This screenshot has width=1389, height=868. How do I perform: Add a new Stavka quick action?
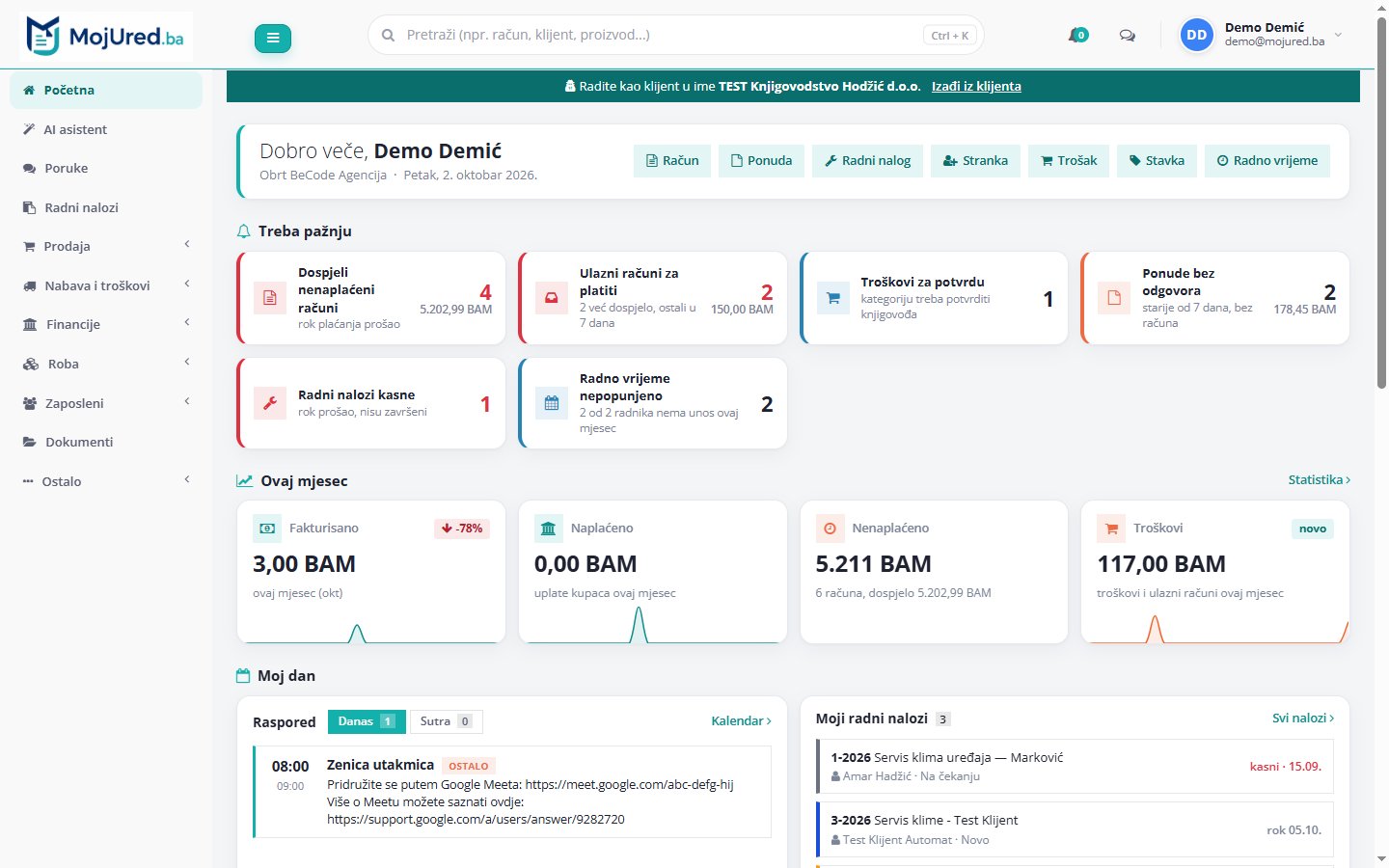click(x=1157, y=161)
